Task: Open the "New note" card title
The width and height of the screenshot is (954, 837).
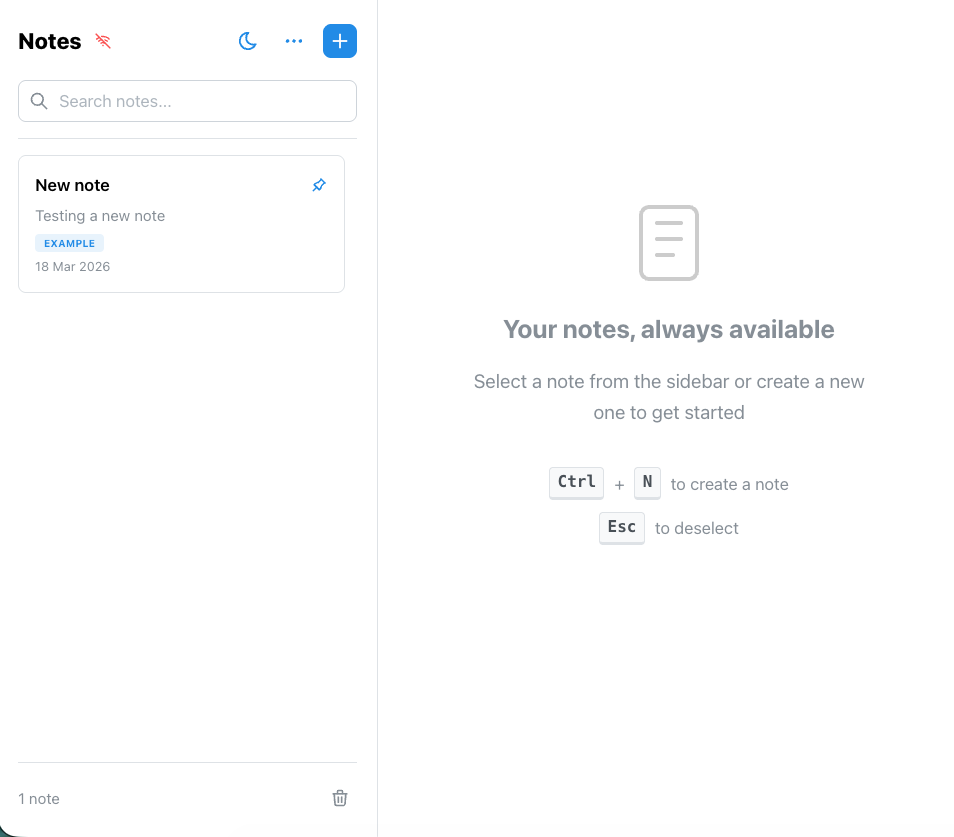Action: (72, 185)
